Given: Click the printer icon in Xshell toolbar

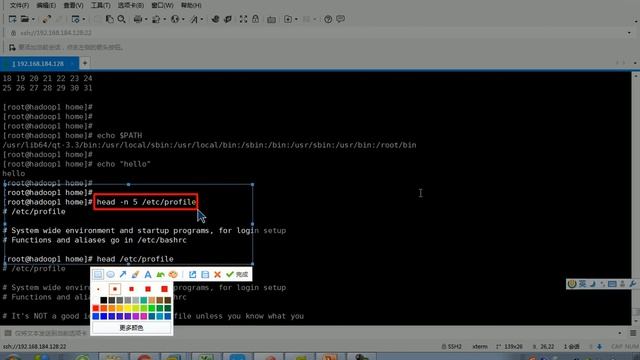Looking at the screenshot, I should click(x=138, y=19).
